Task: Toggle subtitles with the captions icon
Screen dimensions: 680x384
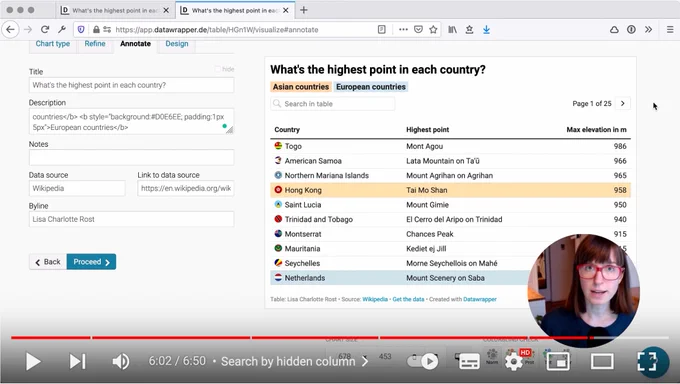Action: 469,361
